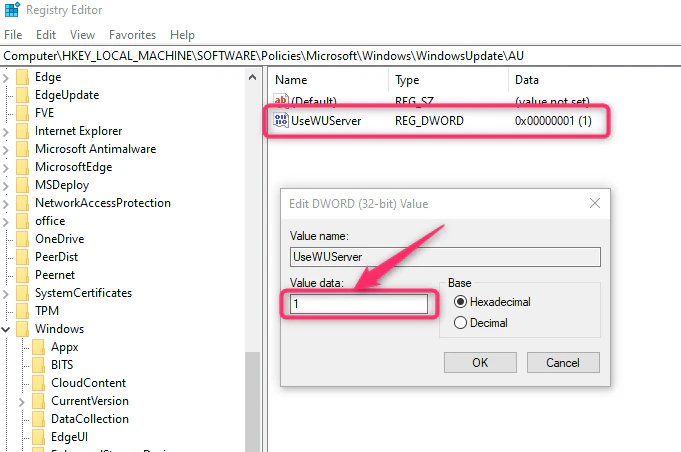Screen dimensions: 681x452
Task: Click the tree pane scroll-up arrow
Action: [x=252, y=78]
